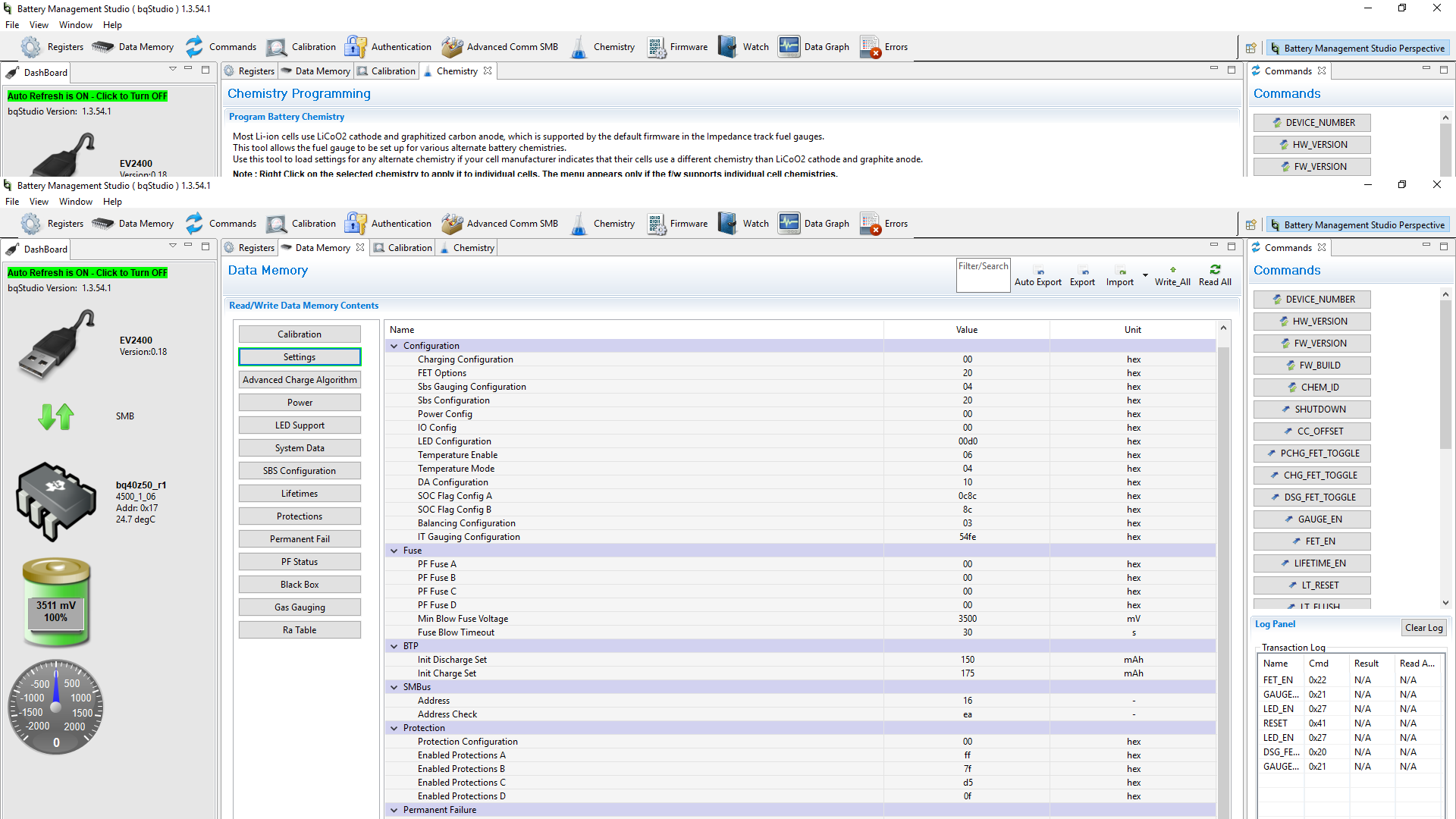The height and width of the screenshot is (819, 1456).
Task: Open Data Graph toolbar icon in front window
Action: [x=814, y=224]
